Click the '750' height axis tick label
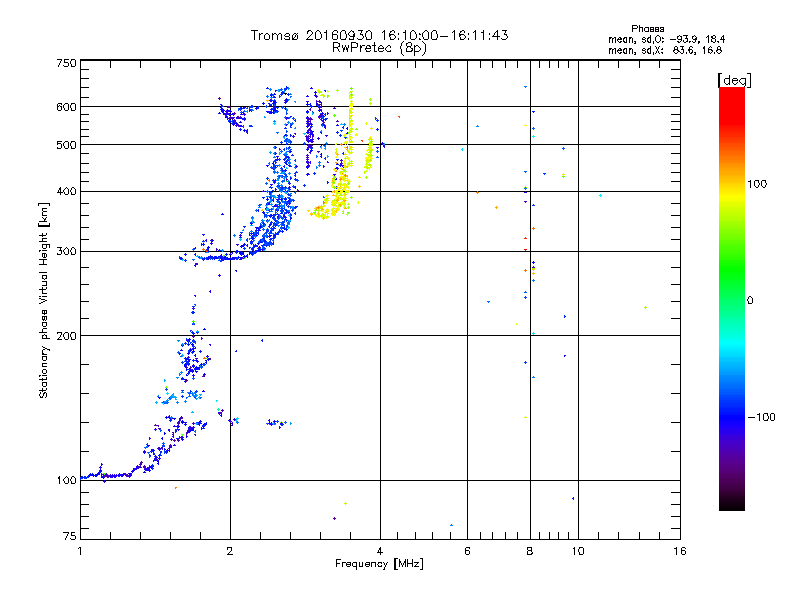Screen dimensions: 800x600 pyautogui.click(x=66, y=63)
